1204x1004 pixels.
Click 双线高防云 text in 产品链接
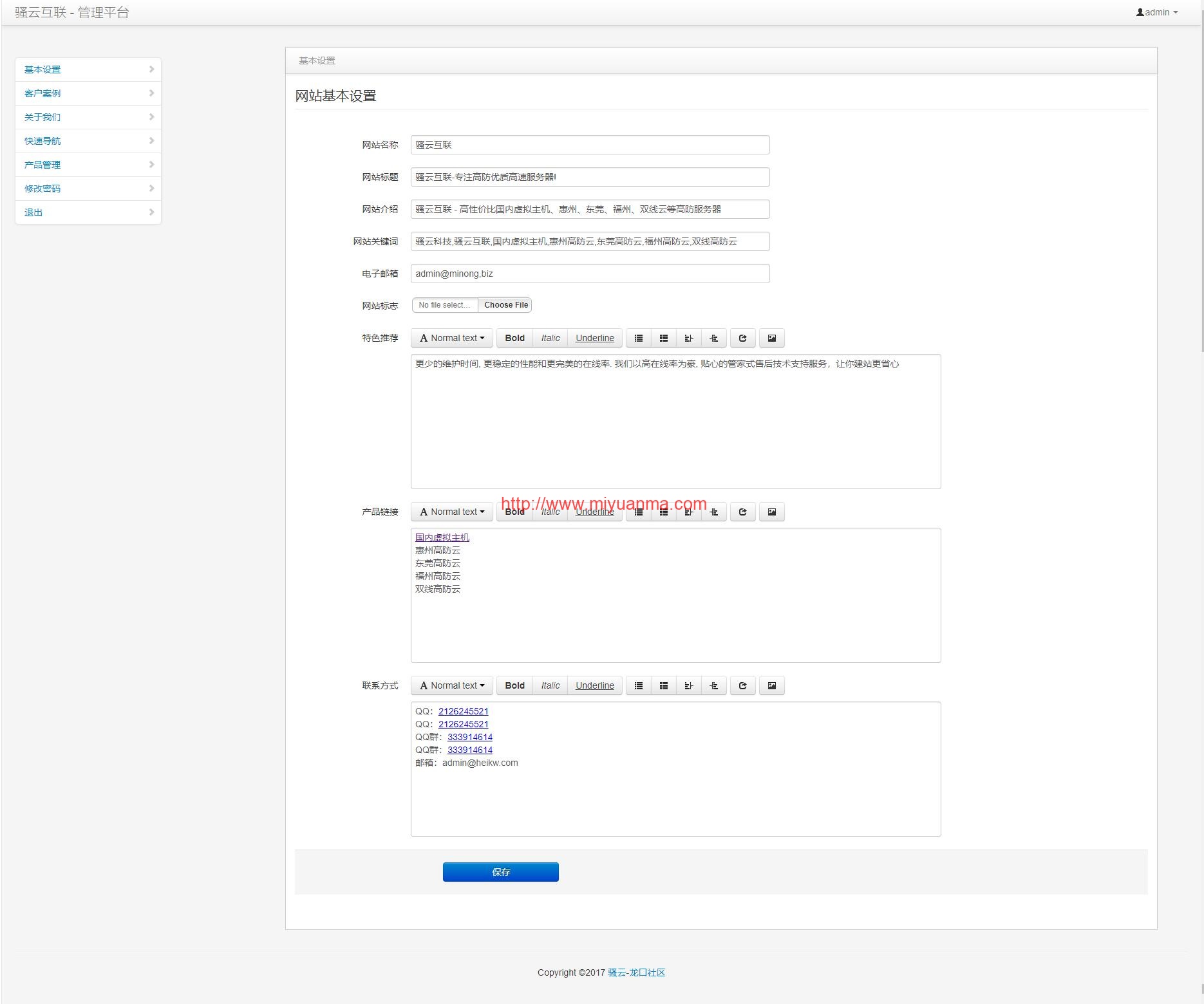tap(438, 589)
